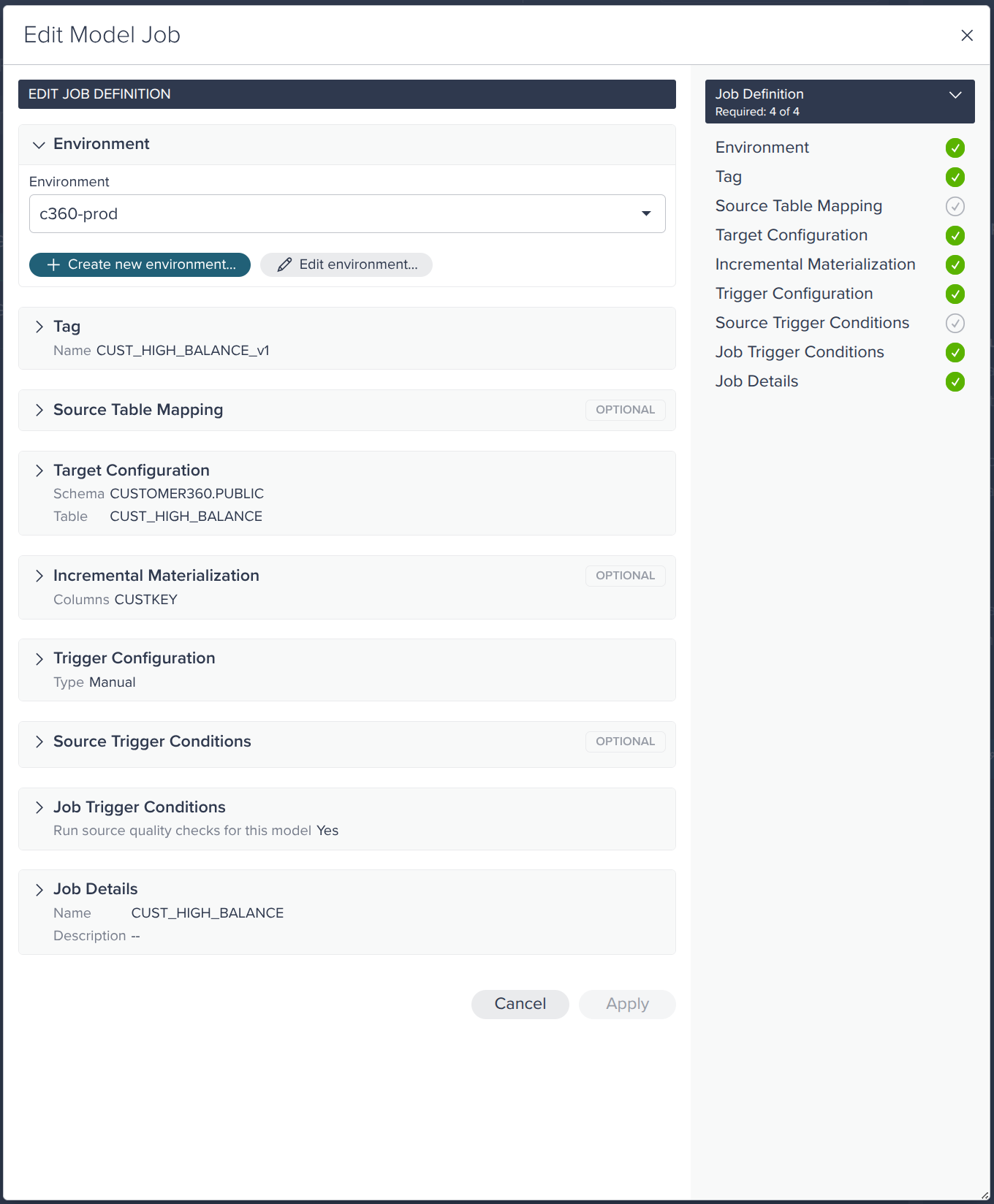Click the plus icon on Create new environment
The width and height of the screenshot is (994, 1204).
[x=53, y=265]
